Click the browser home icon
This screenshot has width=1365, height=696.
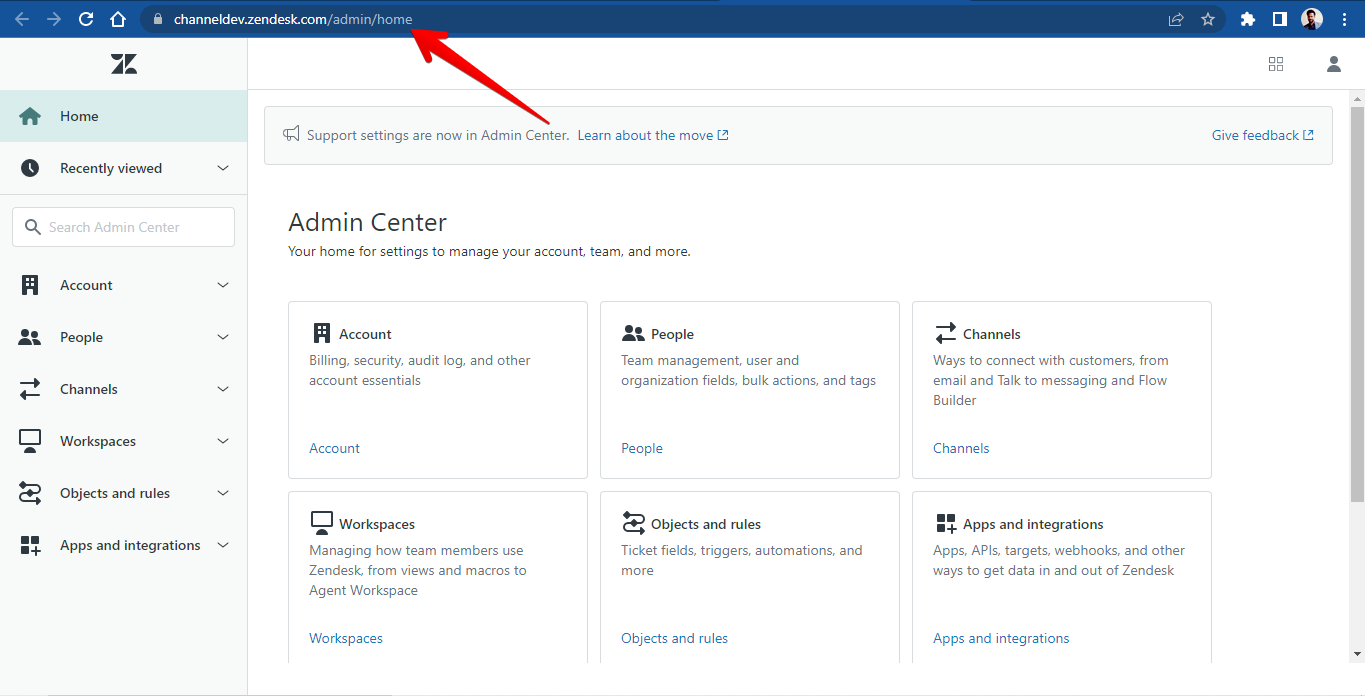[x=118, y=19]
